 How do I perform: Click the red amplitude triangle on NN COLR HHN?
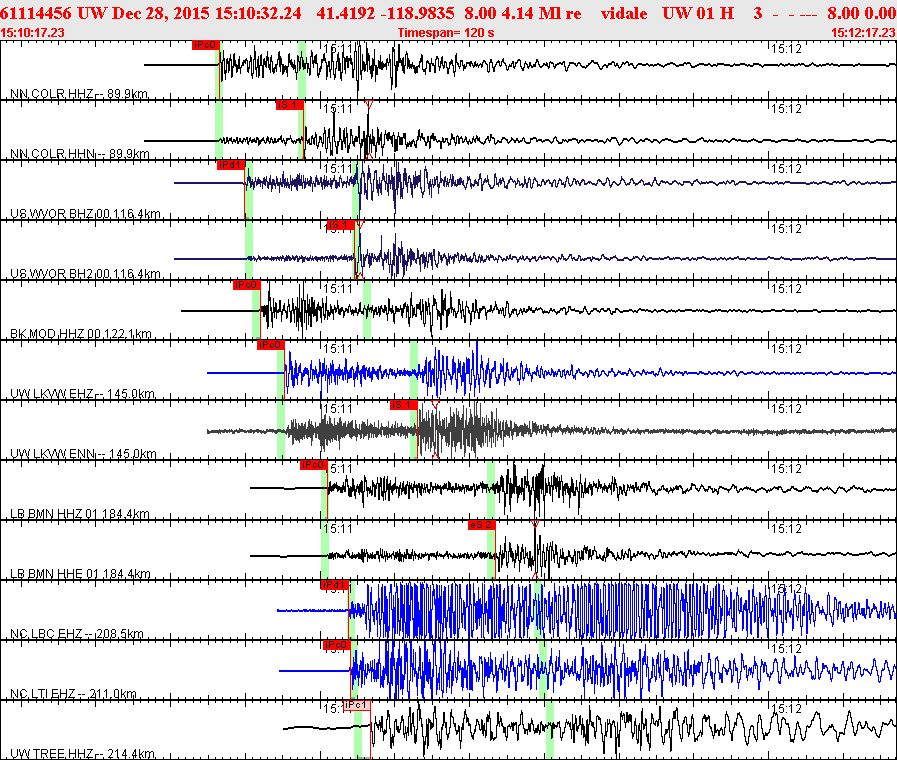369,104
